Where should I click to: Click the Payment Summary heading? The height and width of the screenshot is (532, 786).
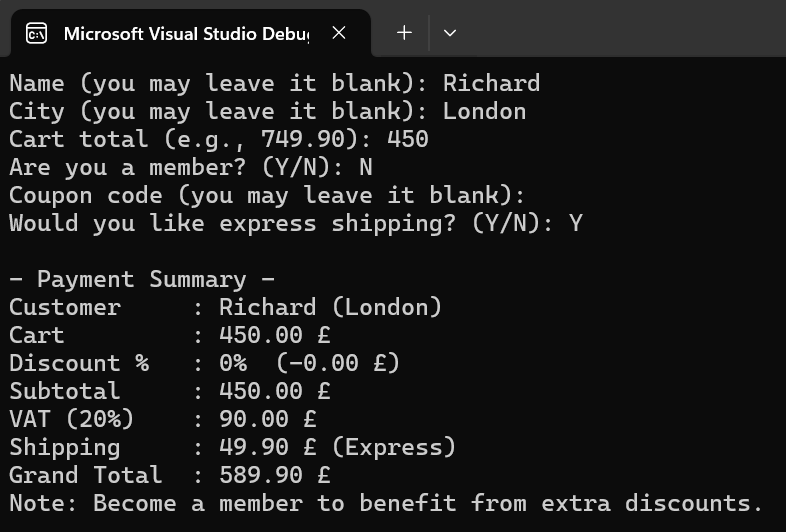tap(142, 279)
